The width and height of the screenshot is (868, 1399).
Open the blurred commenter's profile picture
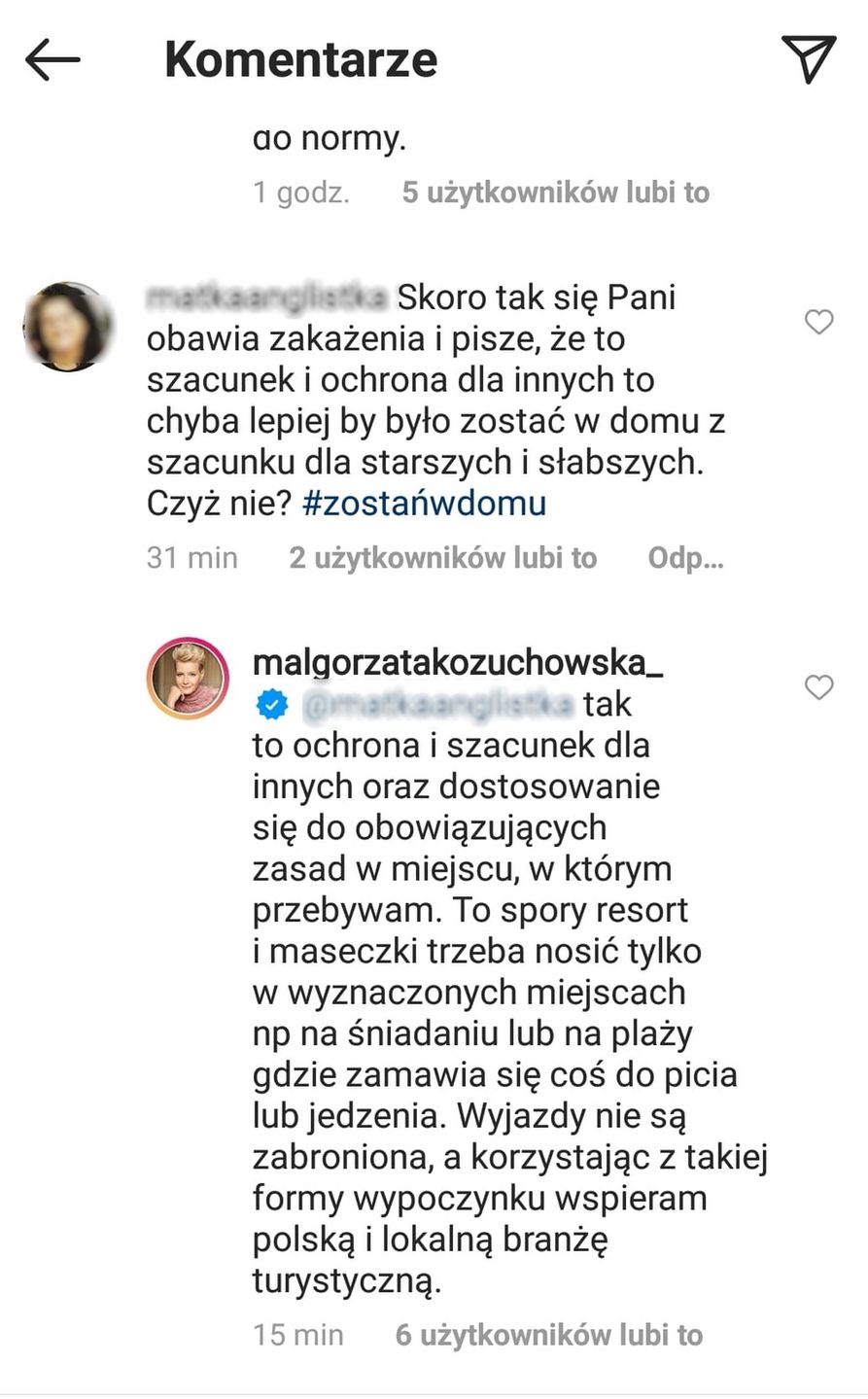tap(69, 327)
